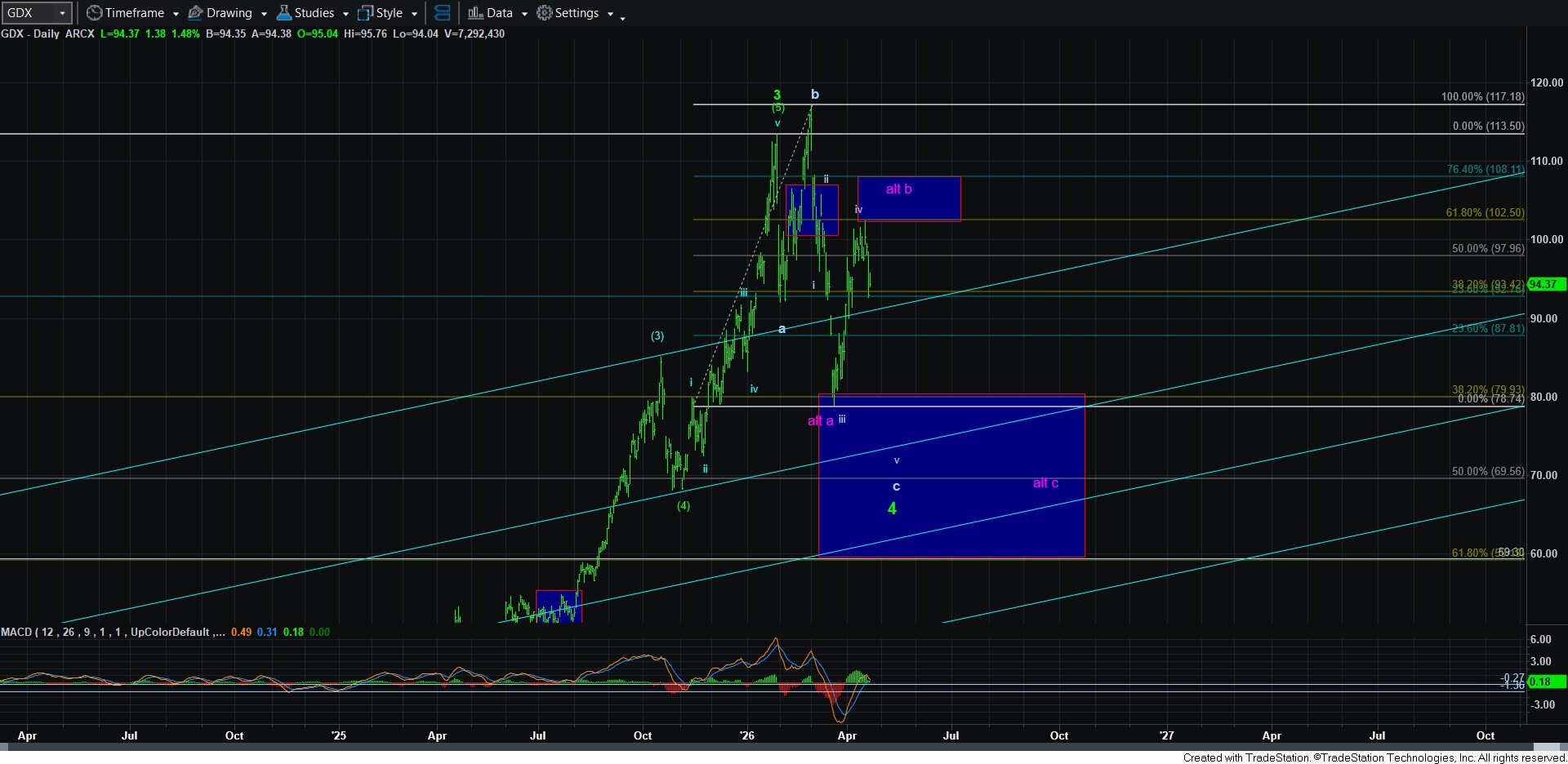Click the green 94.37 current price tag
Viewport: 1568px width, 764px height.
(x=1545, y=284)
